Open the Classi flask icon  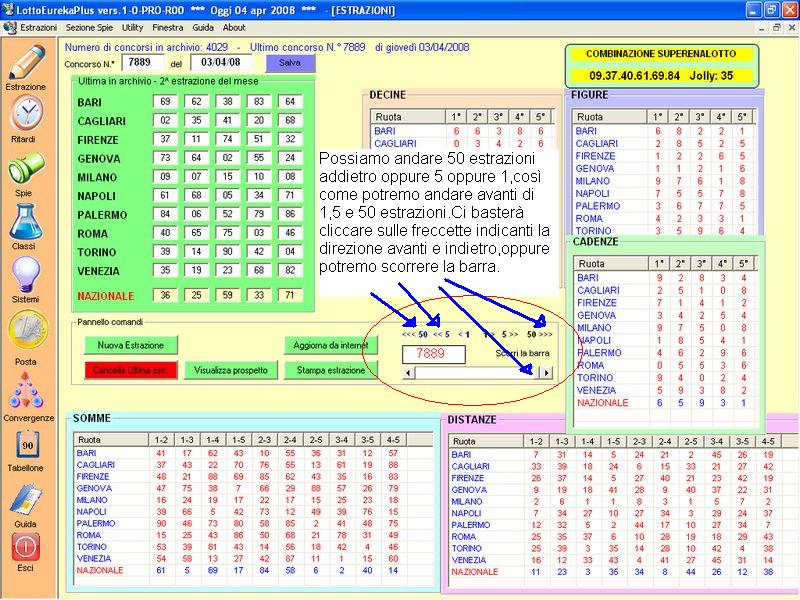click(25, 221)
